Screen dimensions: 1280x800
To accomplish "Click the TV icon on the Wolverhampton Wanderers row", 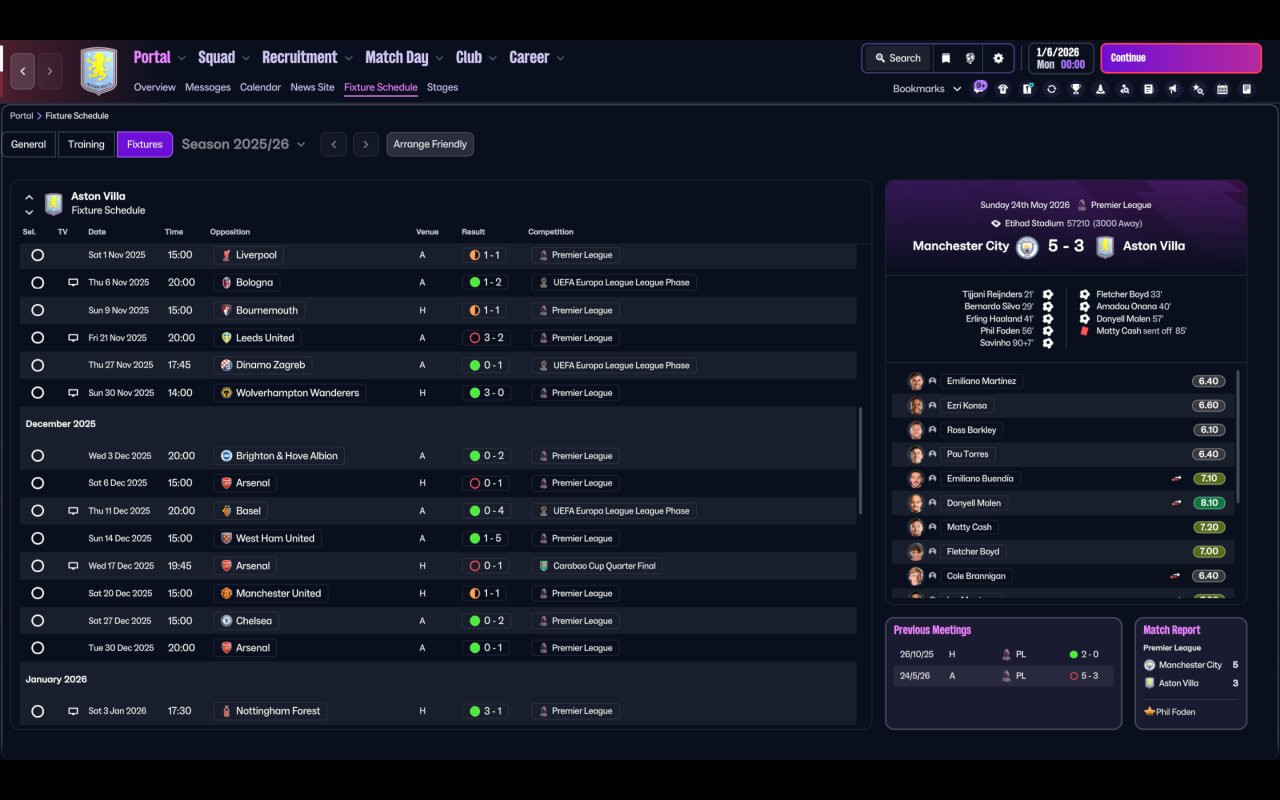I will (x=73, y=393).
